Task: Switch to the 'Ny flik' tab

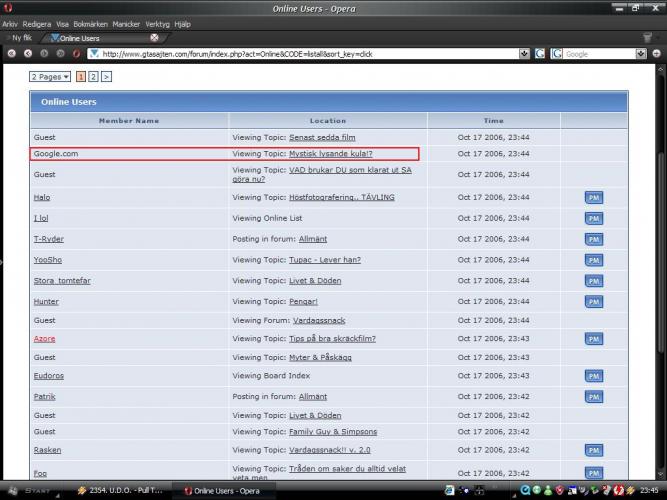Action: [x=23, y=38]
